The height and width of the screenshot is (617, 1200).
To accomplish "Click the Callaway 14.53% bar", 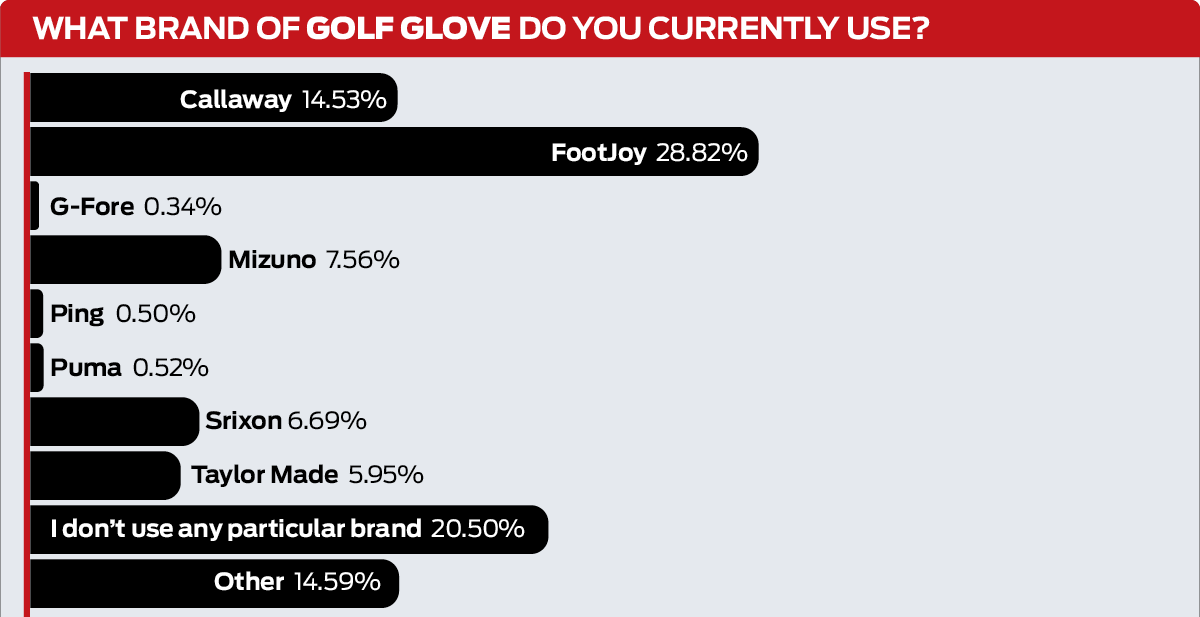I will coord(214,98).
